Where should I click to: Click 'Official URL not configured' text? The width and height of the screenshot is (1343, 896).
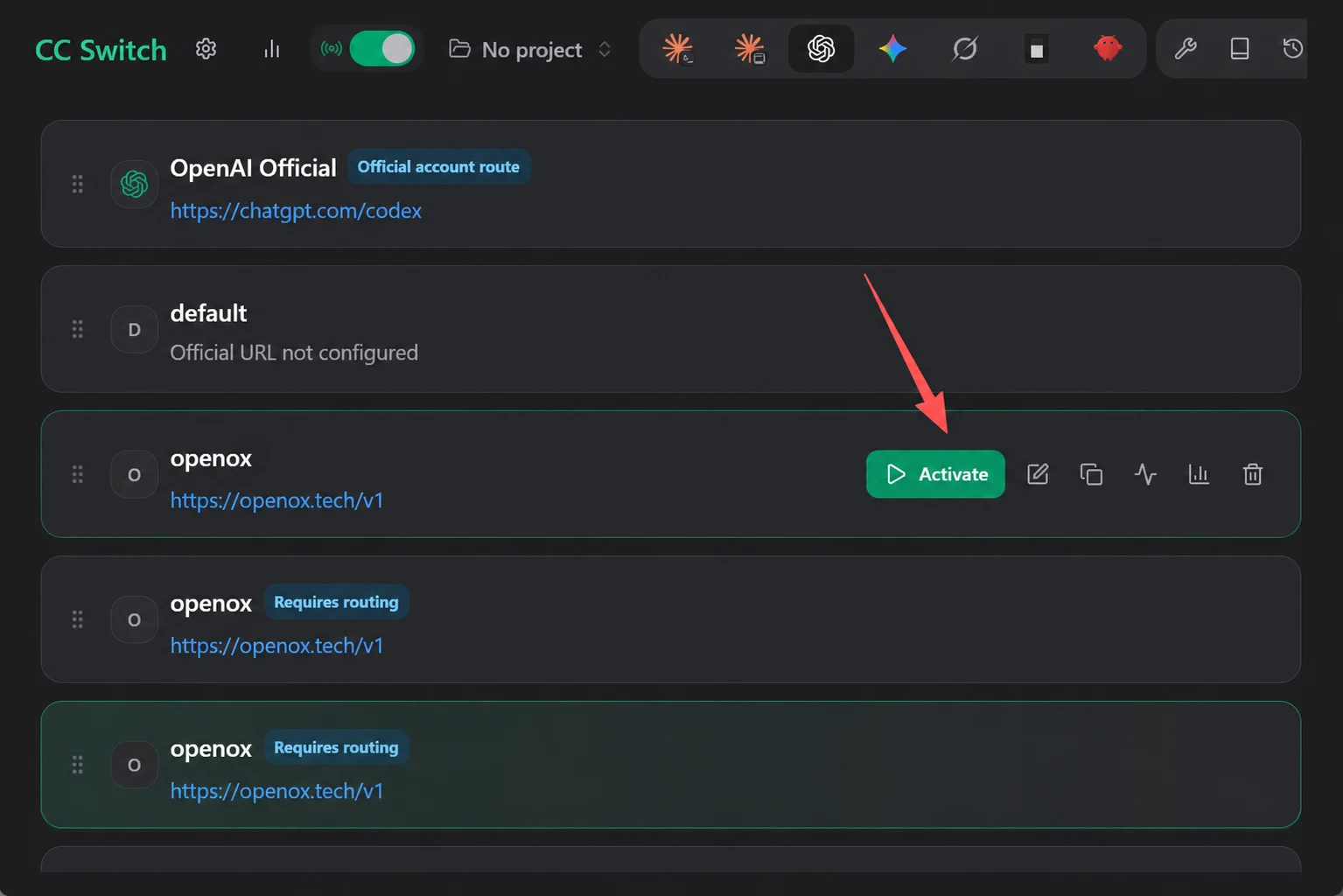(x=294, y=353)
